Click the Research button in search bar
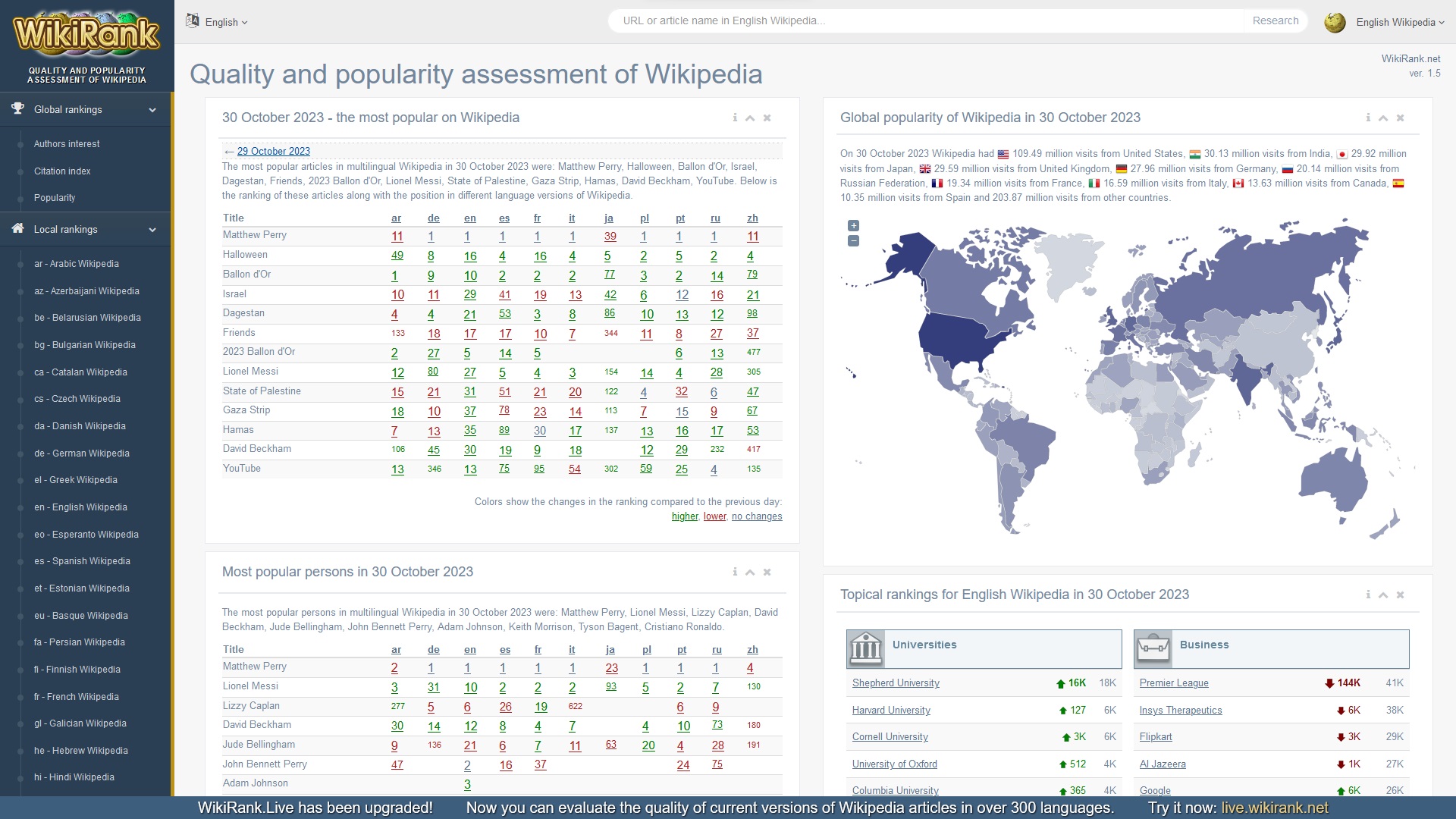 coord(1278,20)
